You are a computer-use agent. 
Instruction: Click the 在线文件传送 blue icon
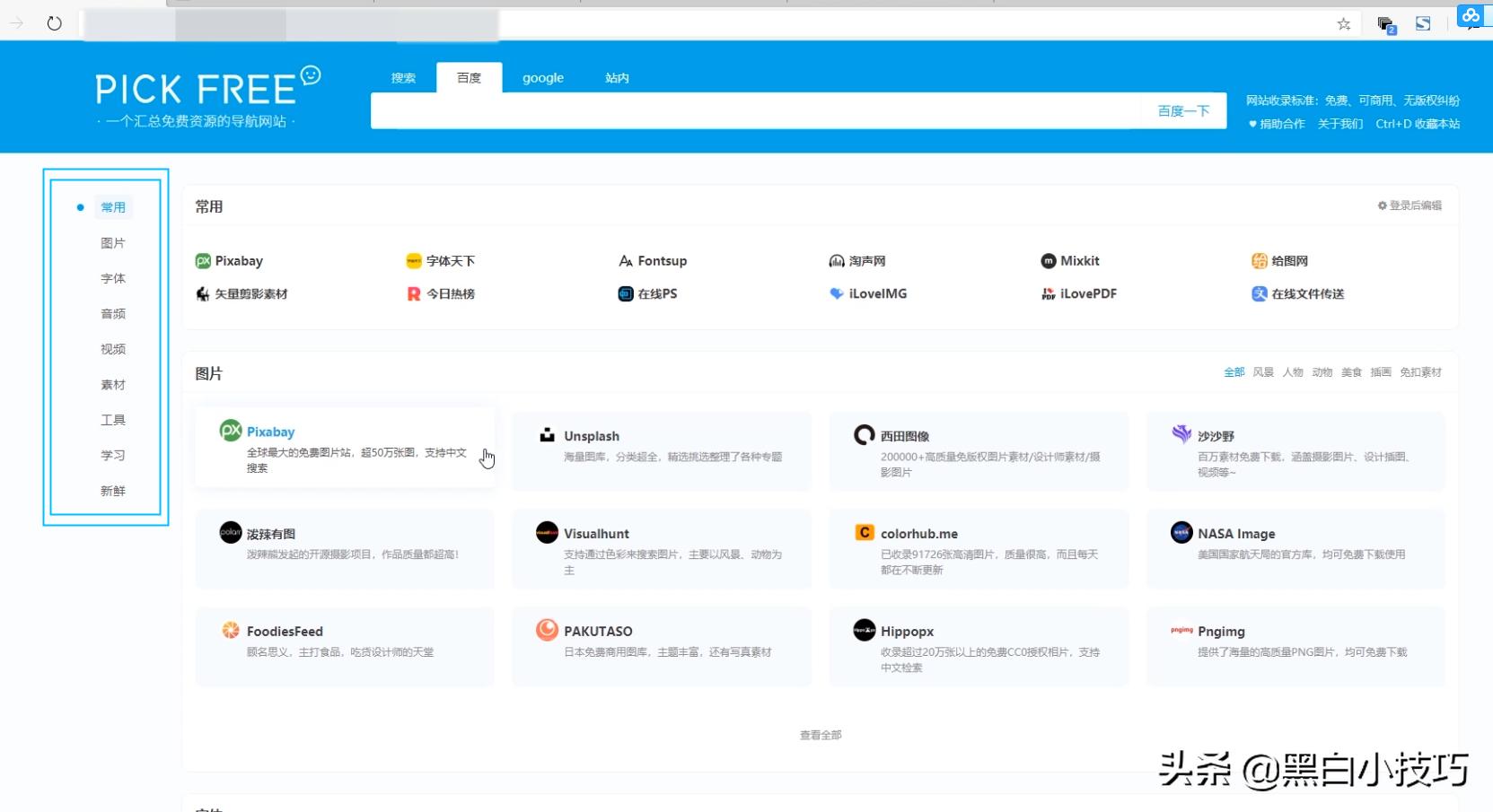(x=1260, y=294)
